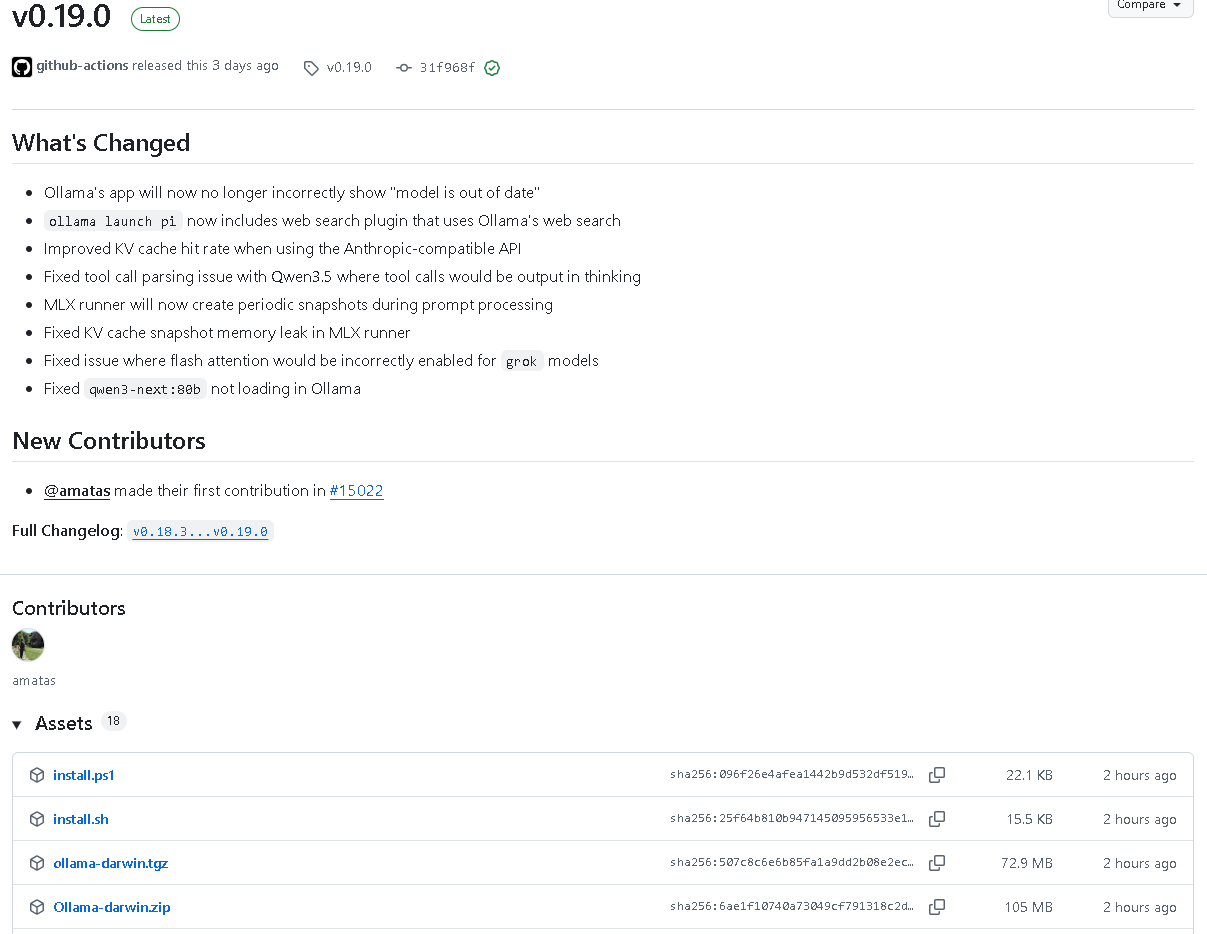Open the v0.18.3...v0.19.0 changelog link
Image resolution: width=1207 pixels, height=934 pixels.
200,532
